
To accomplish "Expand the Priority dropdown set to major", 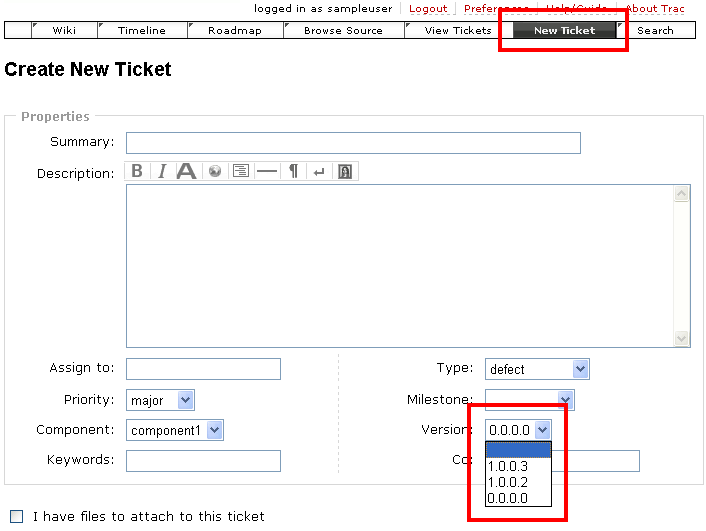I will [x=160, y=400].
